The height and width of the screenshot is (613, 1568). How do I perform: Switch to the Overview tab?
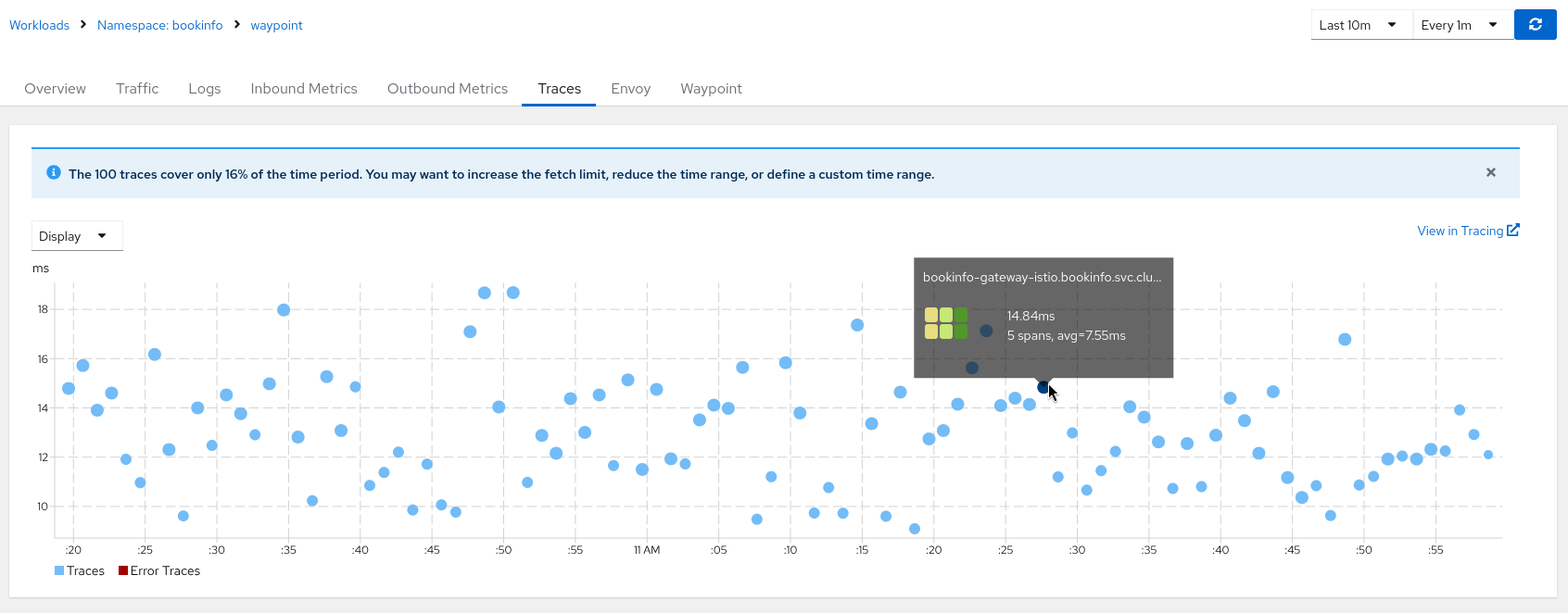tap(55, 89)
